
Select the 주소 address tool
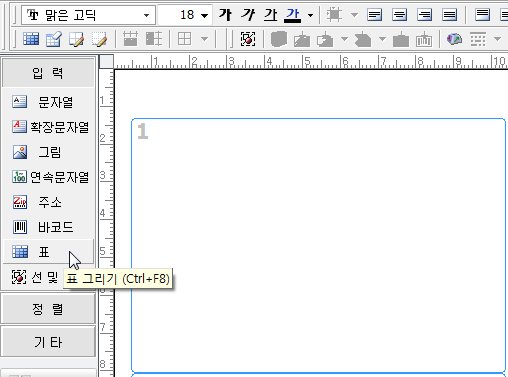point(48,202)
